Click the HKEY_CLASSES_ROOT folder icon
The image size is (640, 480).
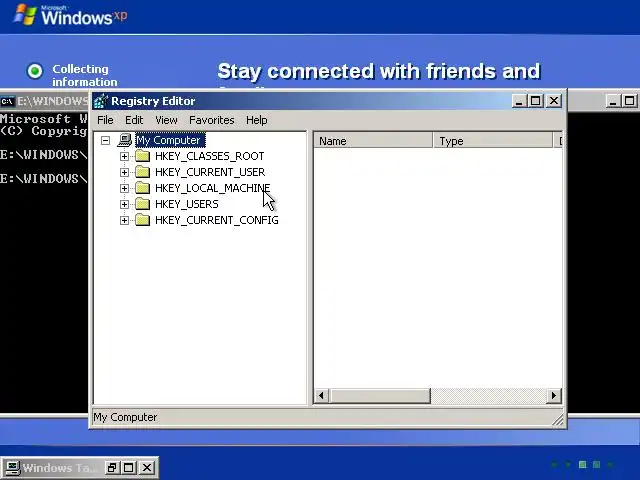pyautogui.click(x=142, y=156)
